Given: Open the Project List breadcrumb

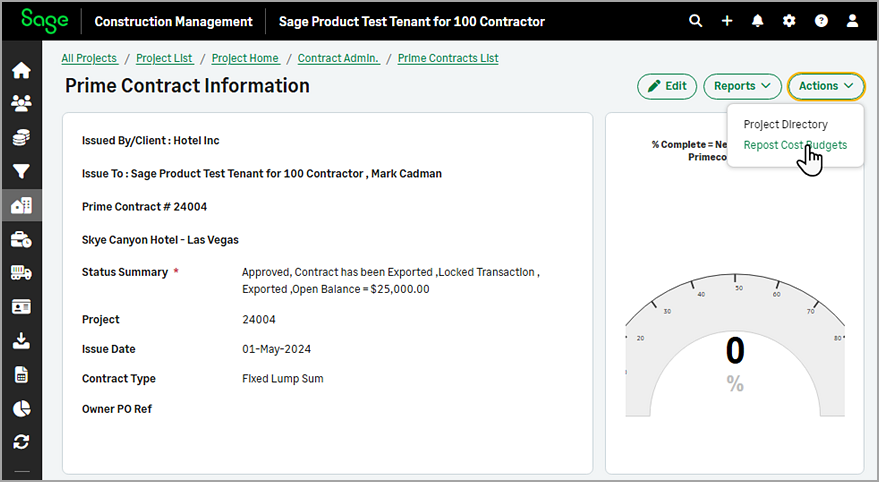Looking at the screenshot, I should 165,58.
